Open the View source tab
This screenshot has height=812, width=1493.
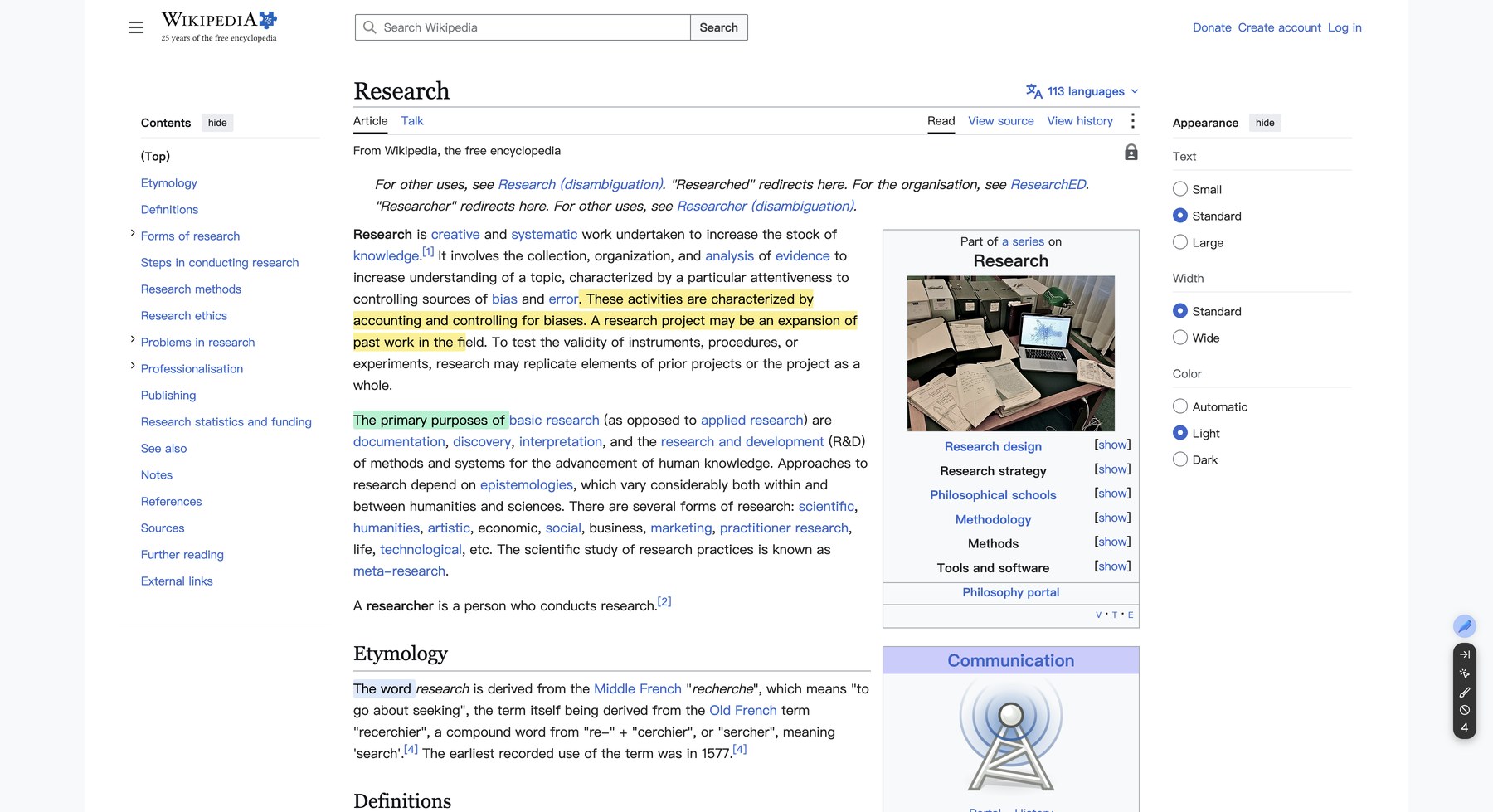coord(1001,121)
